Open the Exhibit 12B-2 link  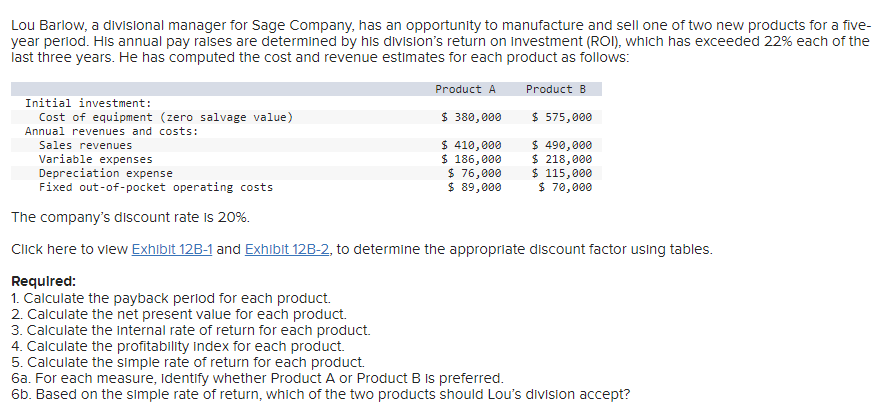tap(287, 249)
